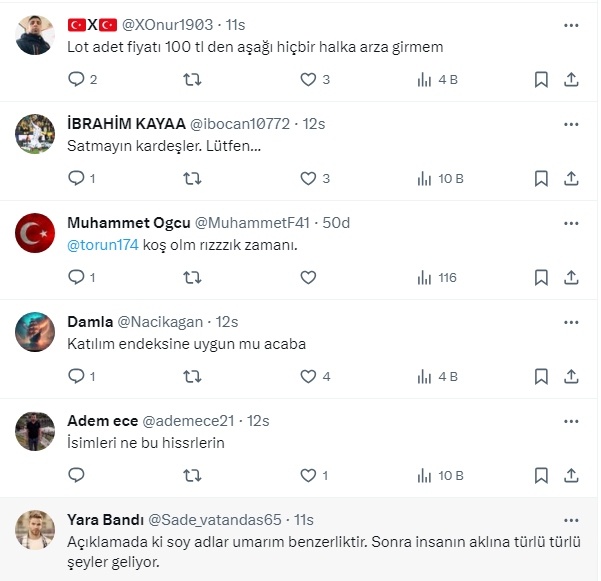Bookmark İBRAHİM KAYAA's tweet
Viewport: 601px width, 581px height.
click(x=541, y=178)
